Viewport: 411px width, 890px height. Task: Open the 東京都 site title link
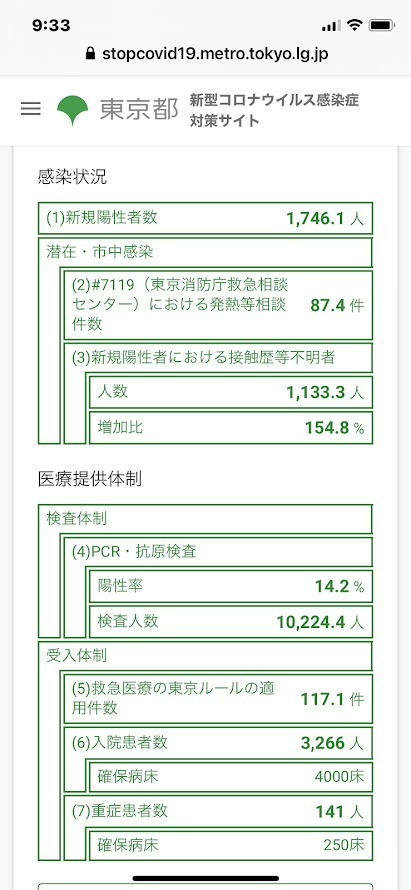pyautogui.click(x=139, y=110)
